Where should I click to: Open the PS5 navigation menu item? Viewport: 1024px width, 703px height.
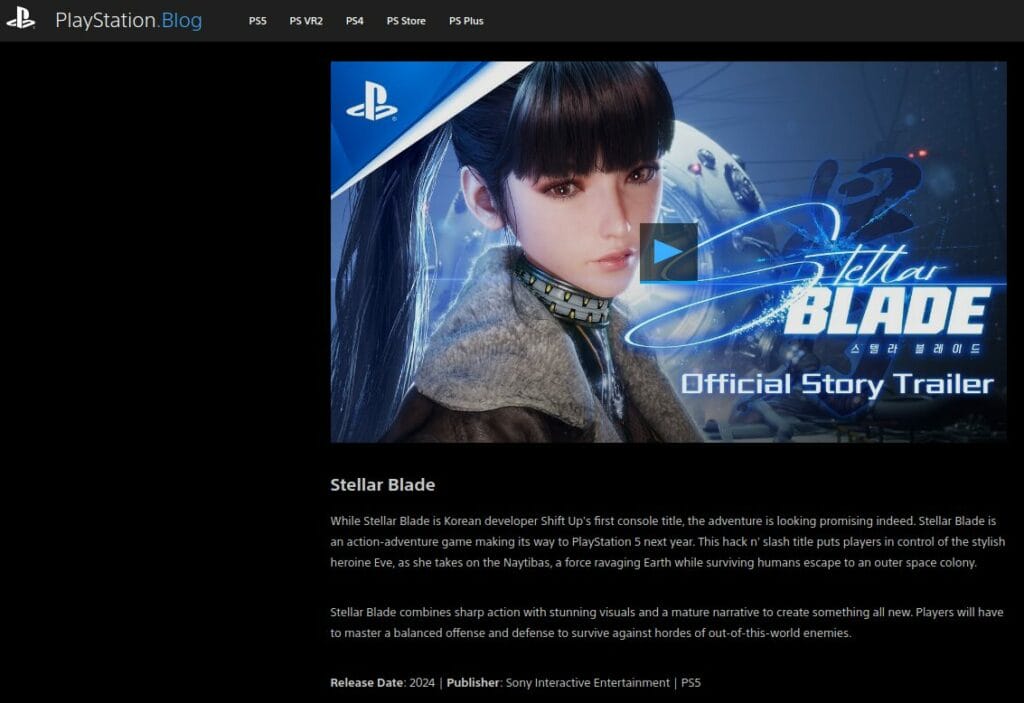[258, 21]
